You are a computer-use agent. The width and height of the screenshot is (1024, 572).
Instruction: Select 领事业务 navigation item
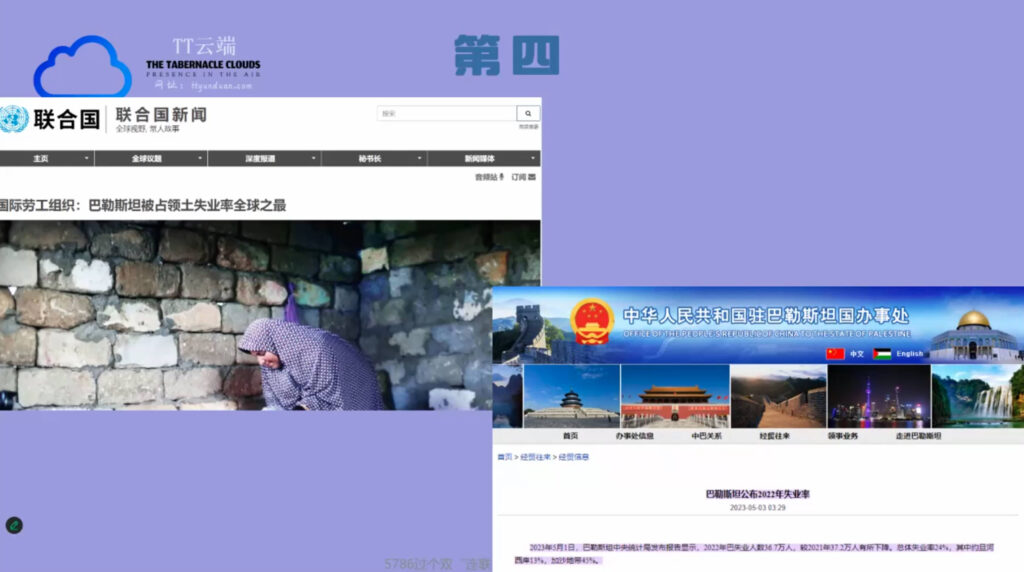pyautogui.click(x=843, y=436)
